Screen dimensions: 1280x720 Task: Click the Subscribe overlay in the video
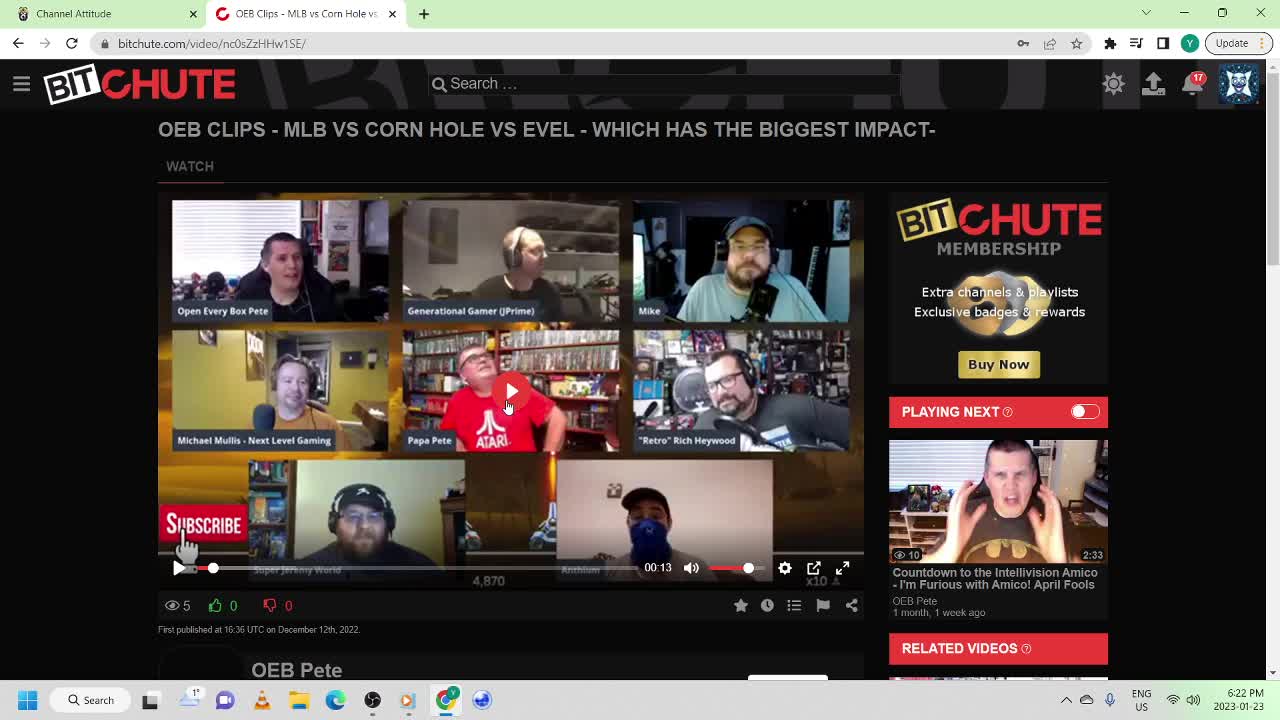point(204,525)
